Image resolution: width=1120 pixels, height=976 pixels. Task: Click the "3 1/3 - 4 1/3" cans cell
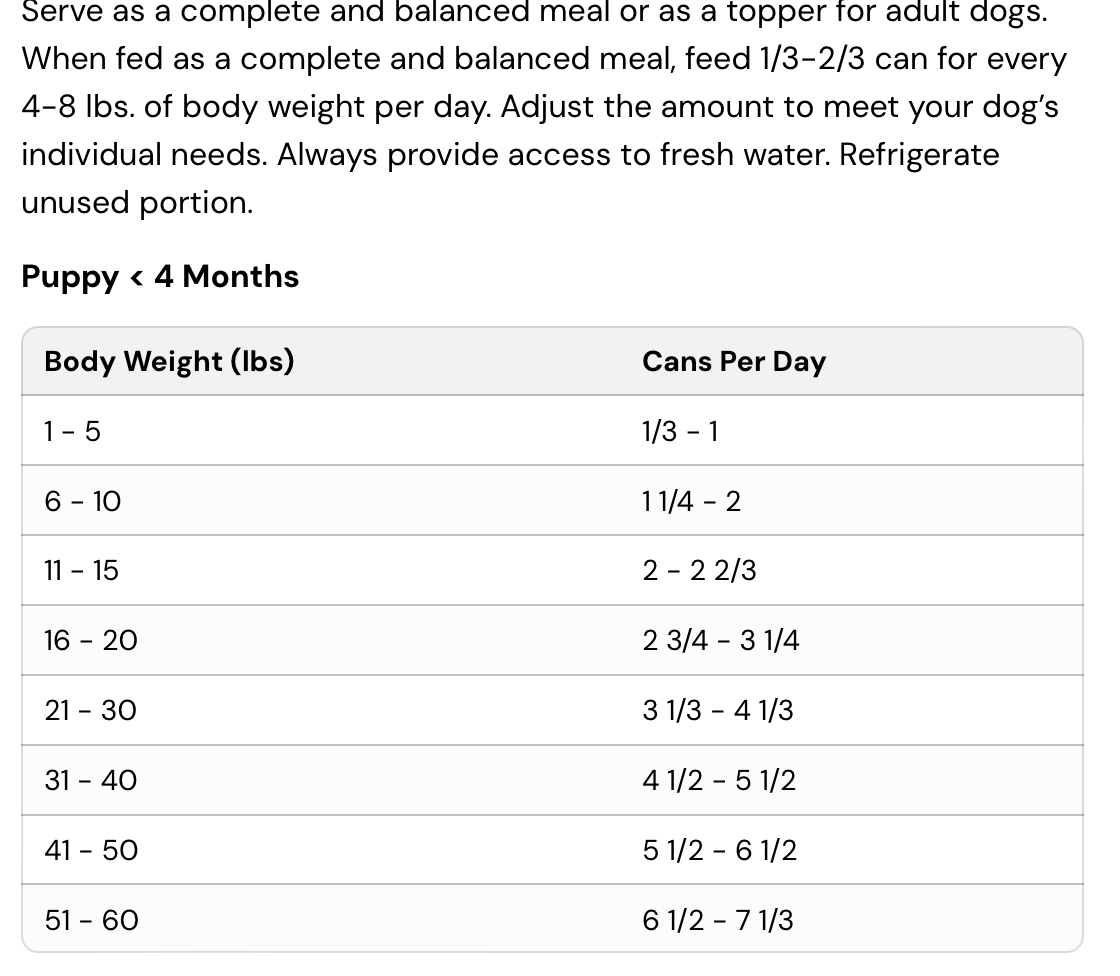tap(717, 710)
